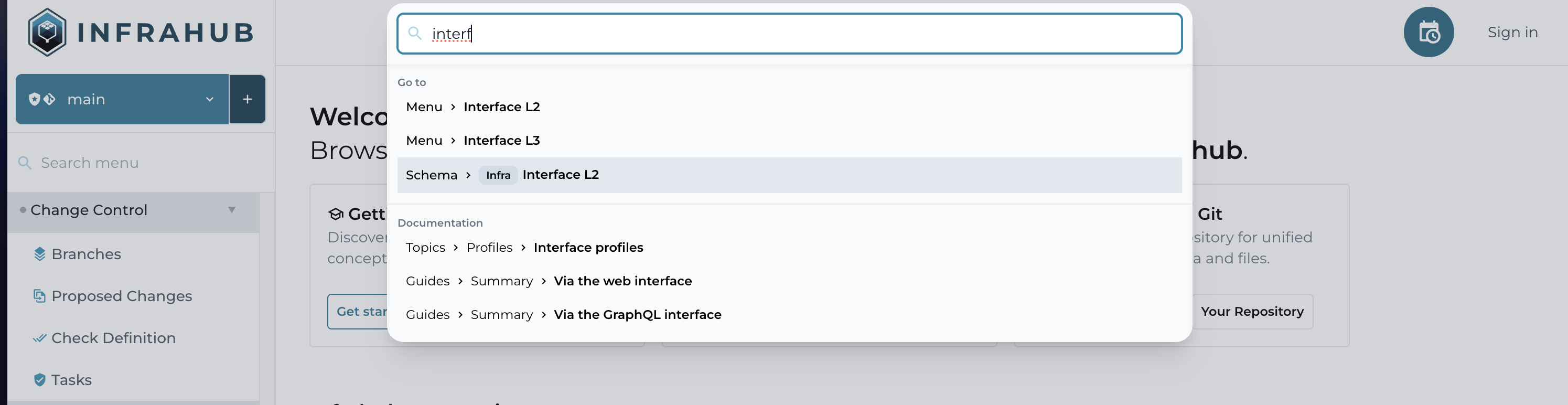Click the Sign in link
The width and height of the screenshot is (1568, 405).
(x=1512, y=33)
